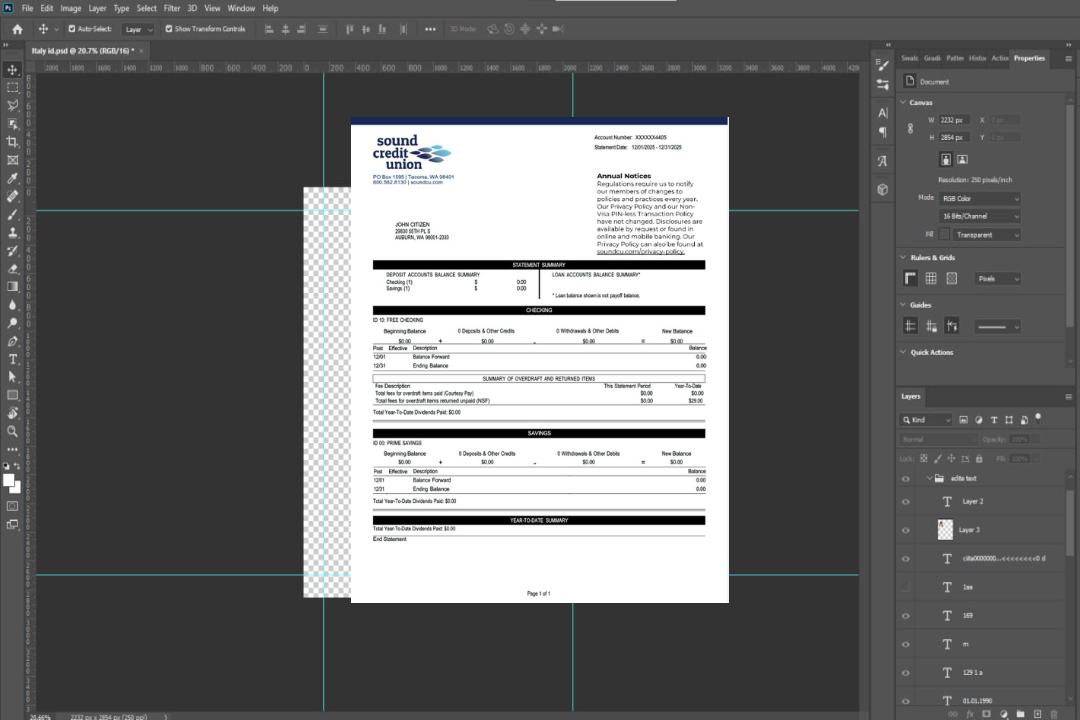Viewport: 1080px width, 720px height.
Task: Open the Image menu
Action: pyautogui.click(x=70, y=8)
